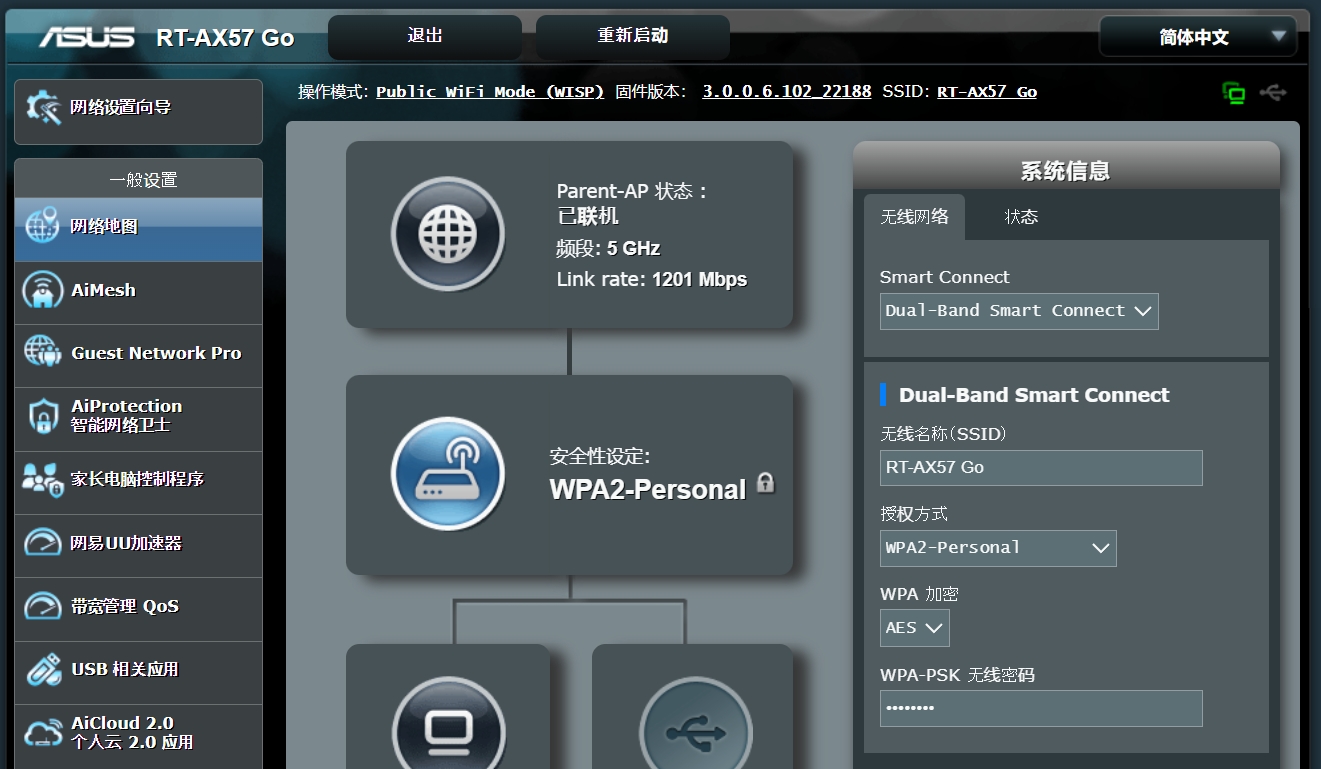The width and height of the screenshot is (1321, 769).
Task: Click the WPA-PSK password field
Action: (1041, 709)
